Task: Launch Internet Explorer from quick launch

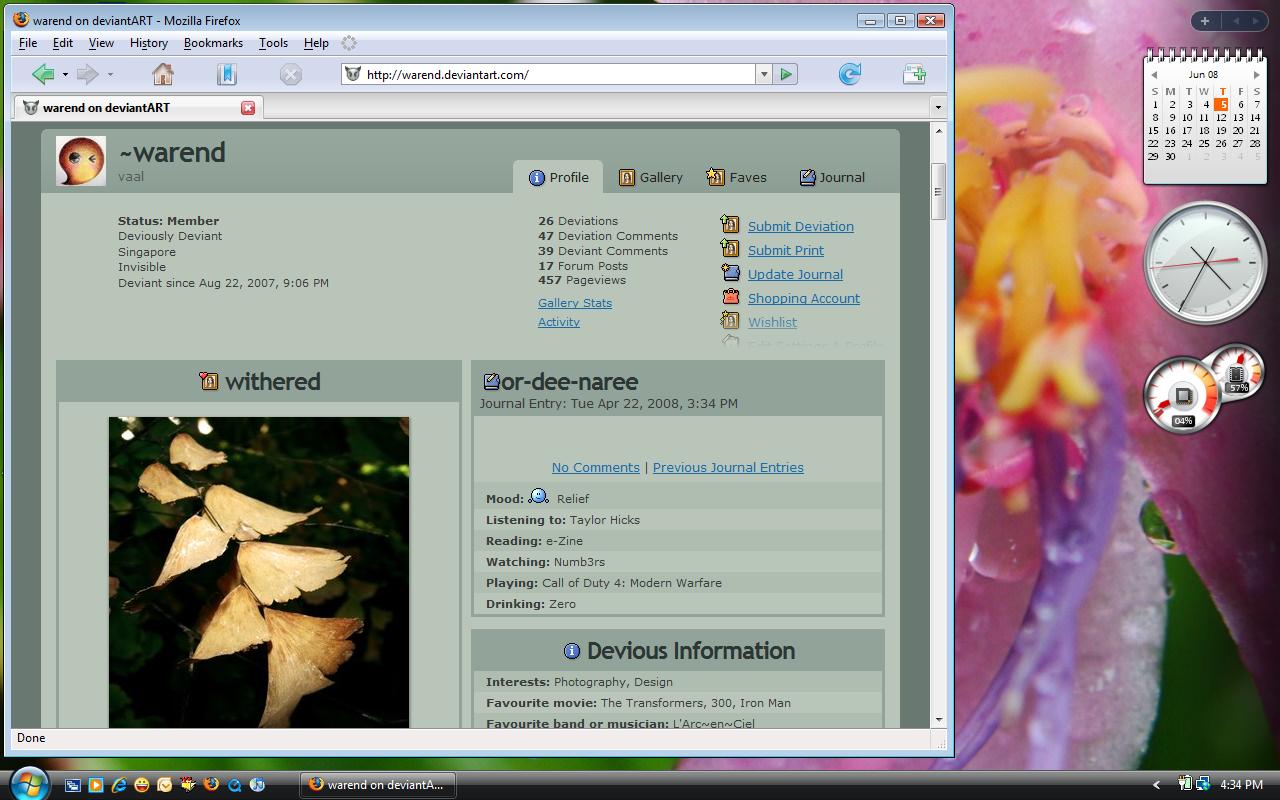Action: click(119, 786)
